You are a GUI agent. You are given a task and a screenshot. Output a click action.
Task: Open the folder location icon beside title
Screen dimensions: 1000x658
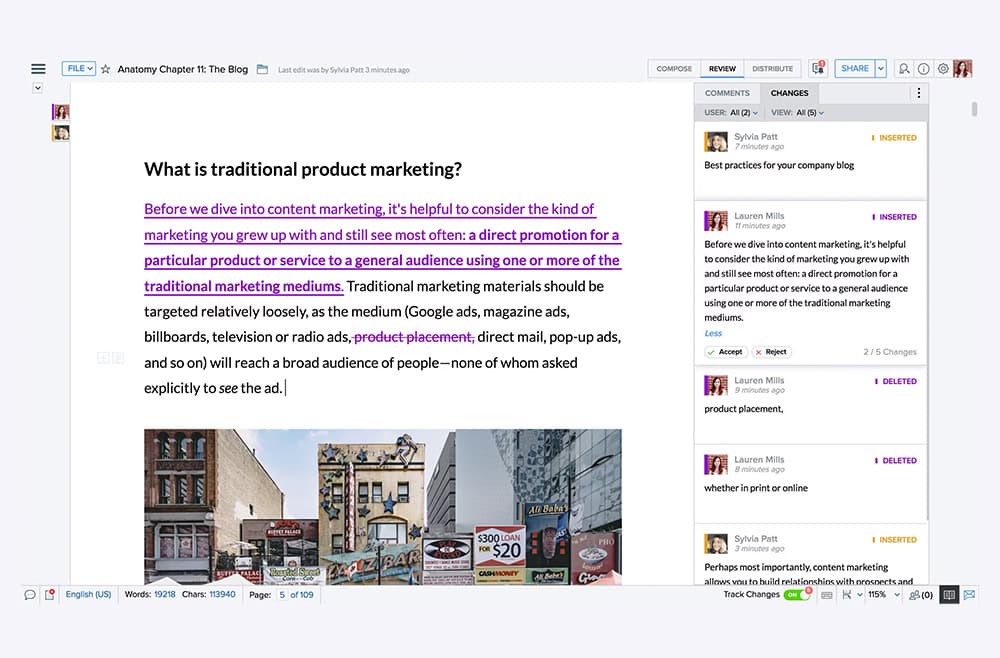click(x=262, y=69)
